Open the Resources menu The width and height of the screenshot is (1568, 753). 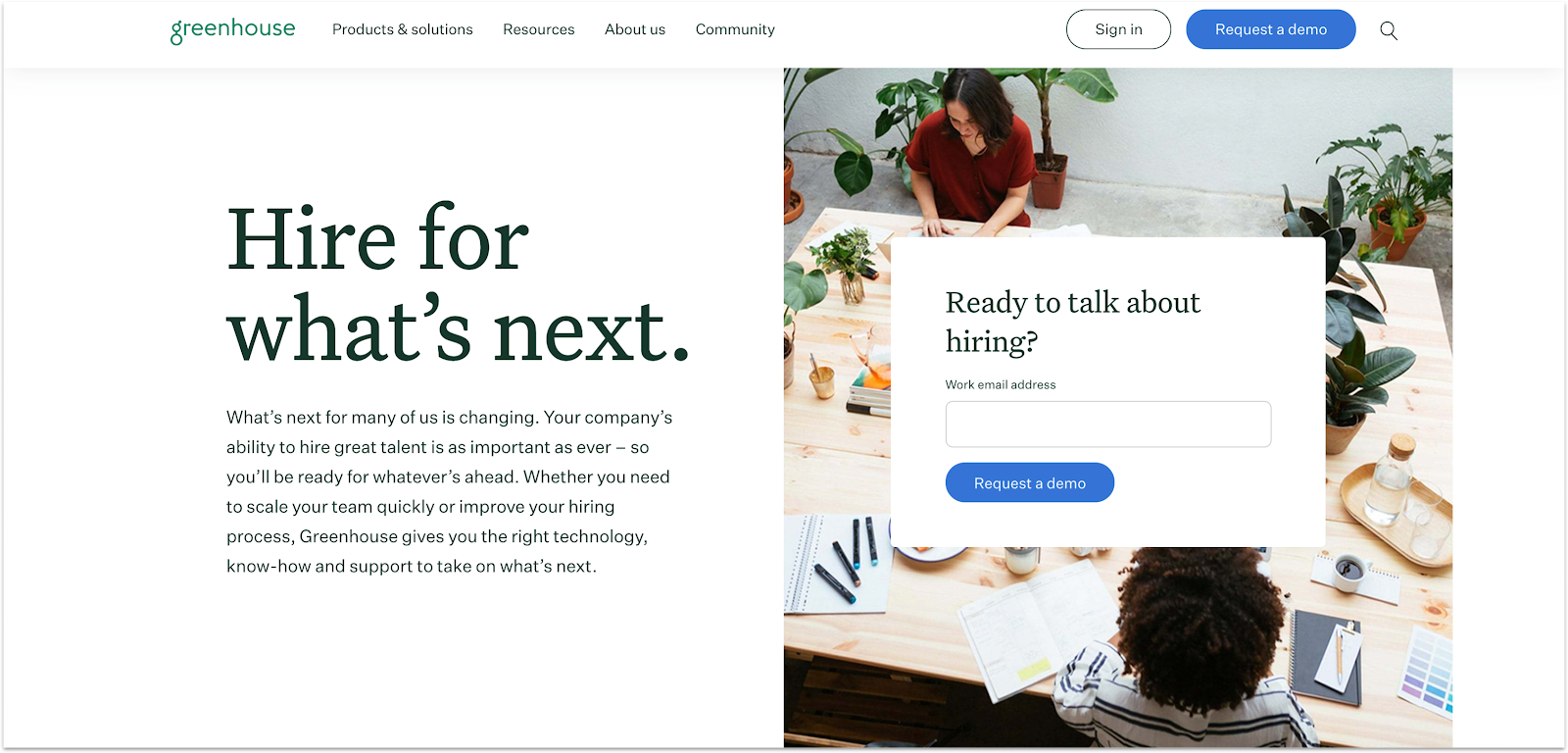(538, 29)
